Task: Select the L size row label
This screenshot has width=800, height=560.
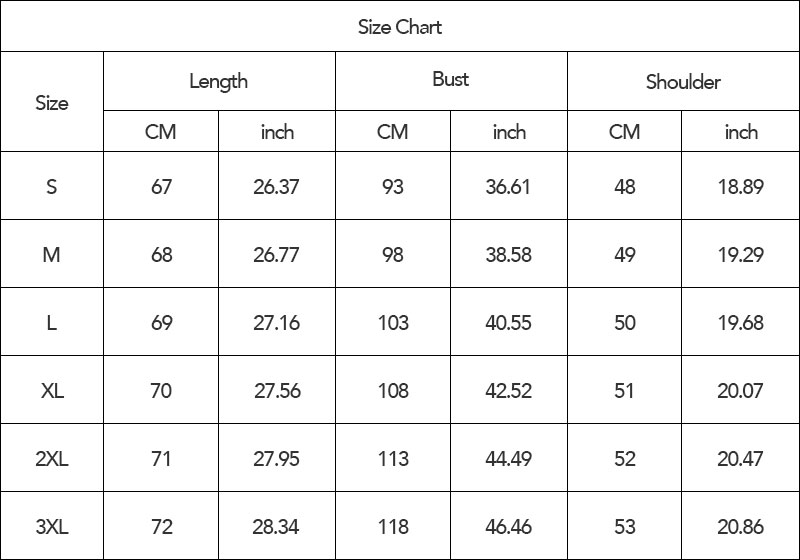Action: pos(52,323)
